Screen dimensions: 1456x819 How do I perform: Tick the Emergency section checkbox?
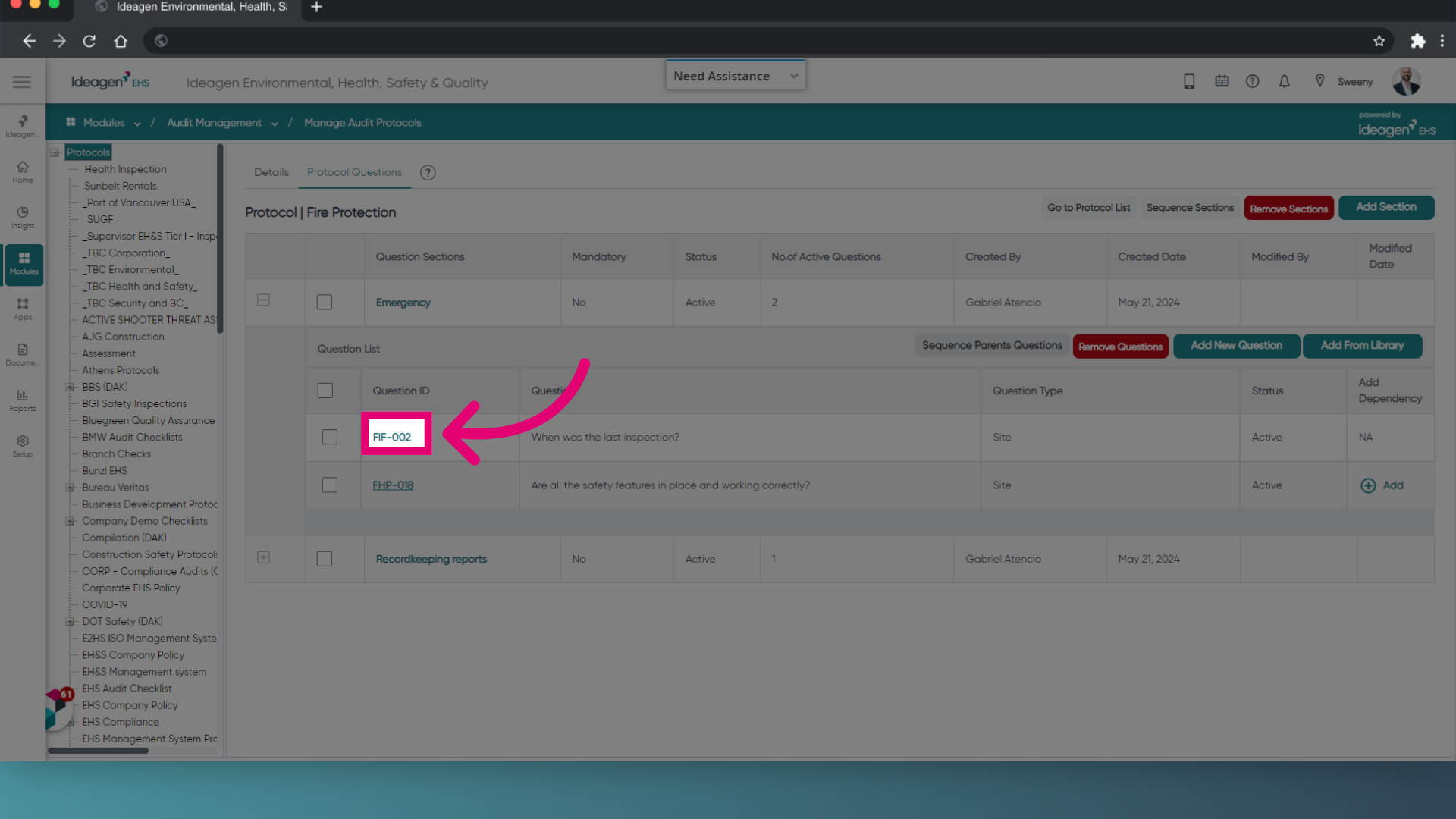[325, 303]
